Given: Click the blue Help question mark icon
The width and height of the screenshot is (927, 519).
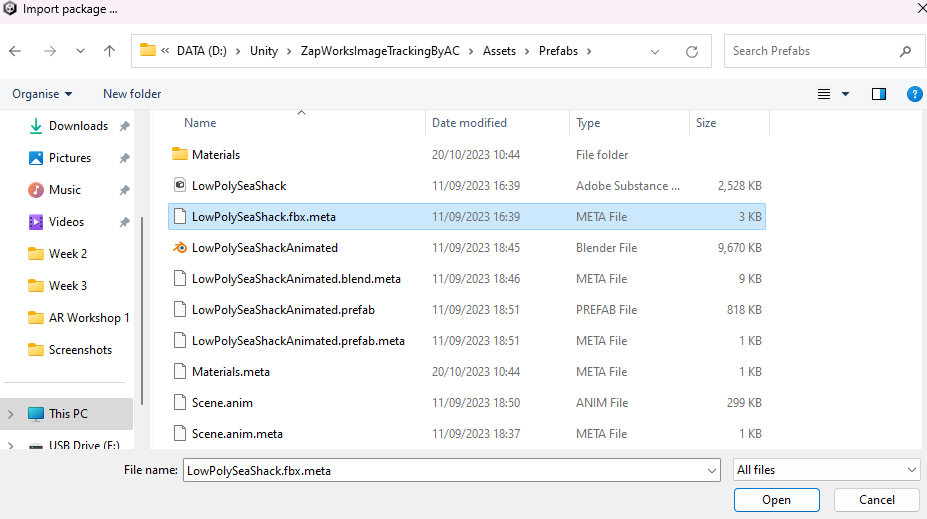Looking at the screenshot, I should (913, 94).
